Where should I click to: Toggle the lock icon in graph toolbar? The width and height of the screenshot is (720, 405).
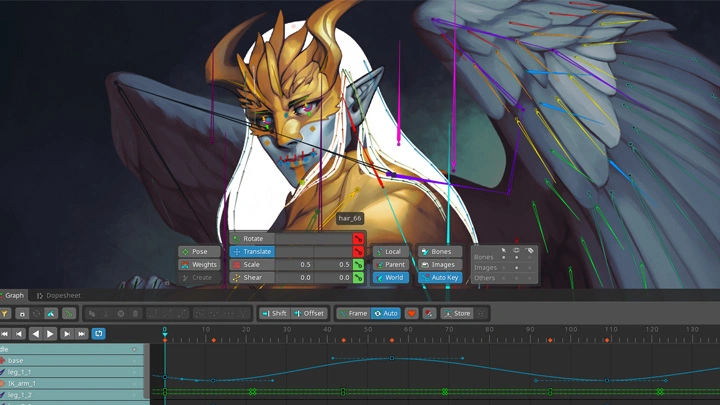22,314
